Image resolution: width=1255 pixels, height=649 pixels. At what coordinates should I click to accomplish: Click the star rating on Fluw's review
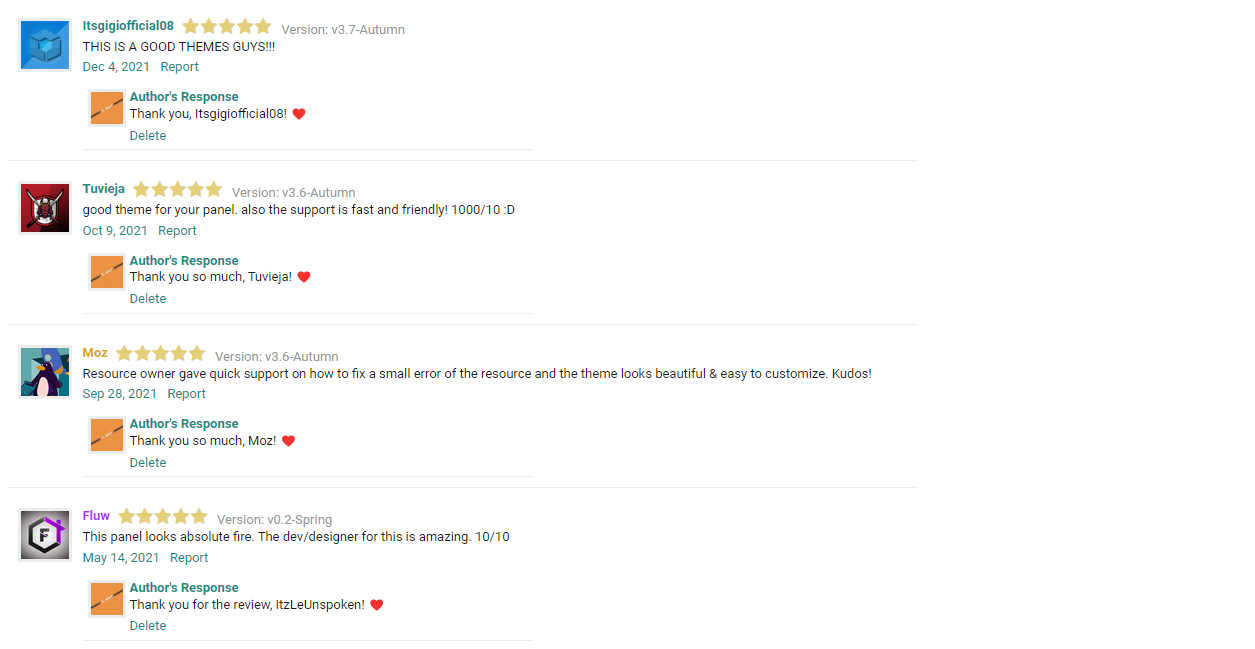point(163,517)
